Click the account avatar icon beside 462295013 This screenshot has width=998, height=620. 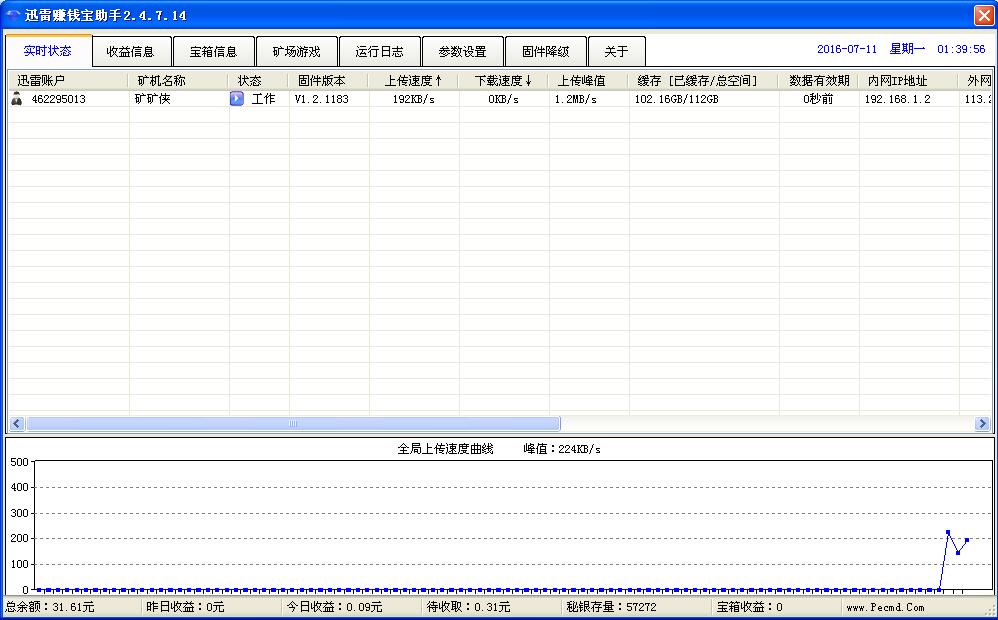point(17,99)
